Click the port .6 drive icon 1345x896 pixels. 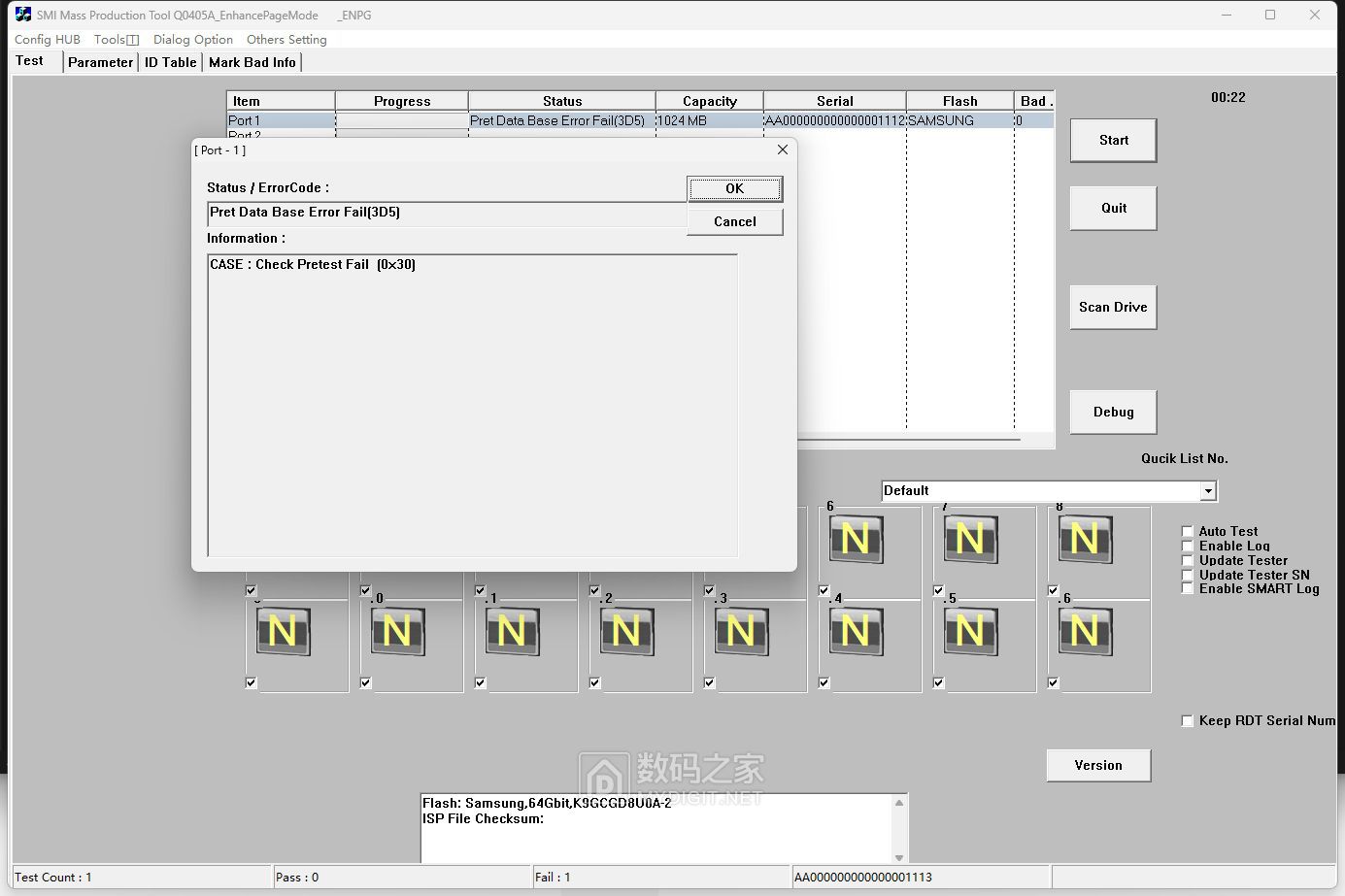(x=1083, y=631)
